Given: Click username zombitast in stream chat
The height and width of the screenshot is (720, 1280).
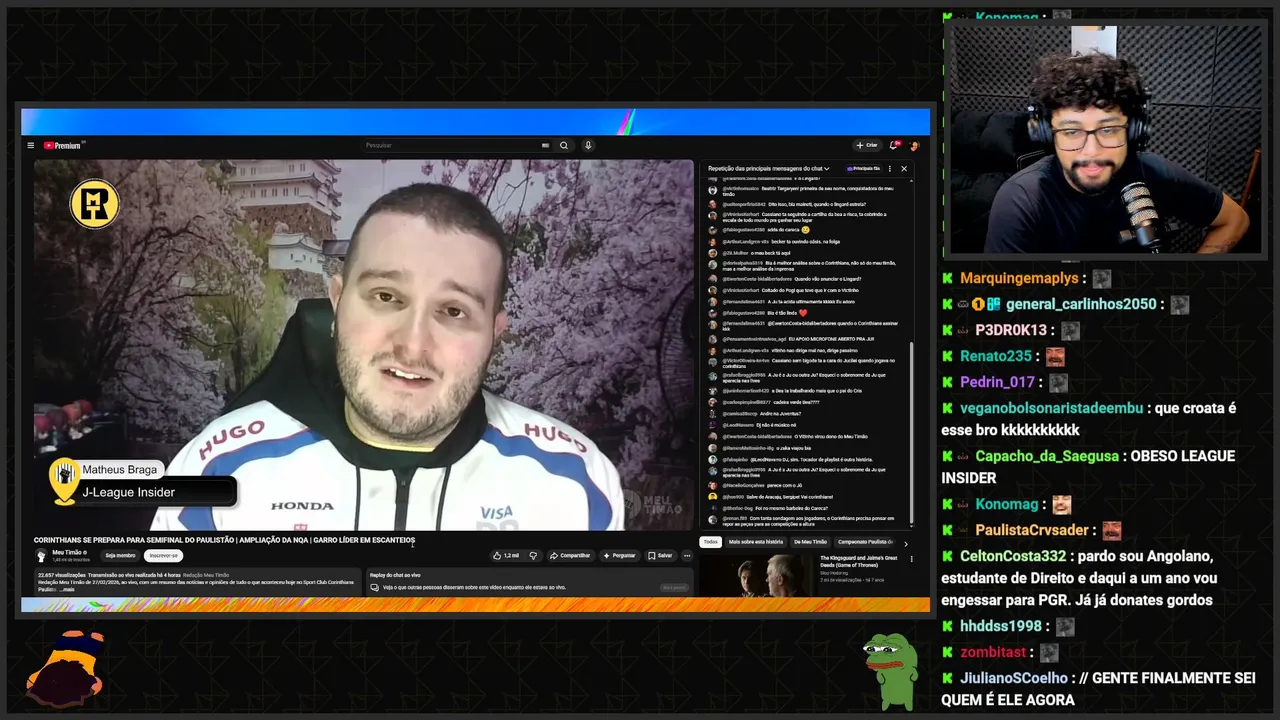Looking at the screenshot, I should [993, 652].
